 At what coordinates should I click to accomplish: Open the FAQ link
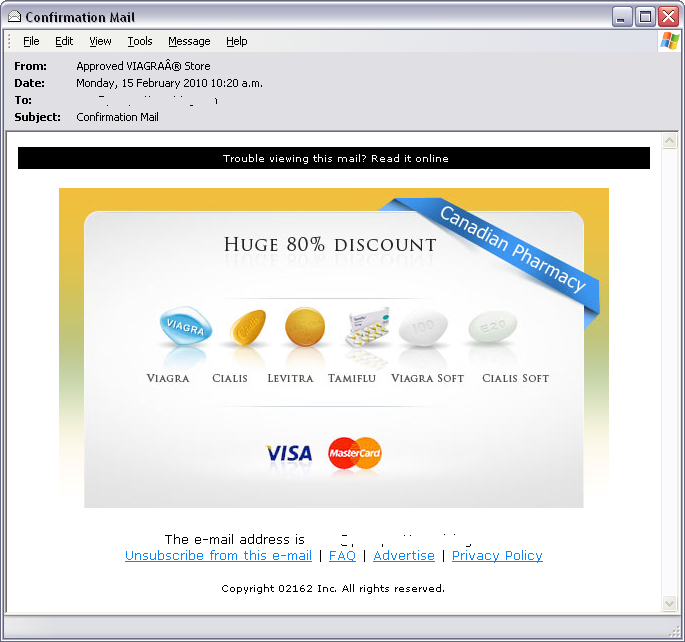[x=342, y=556]
